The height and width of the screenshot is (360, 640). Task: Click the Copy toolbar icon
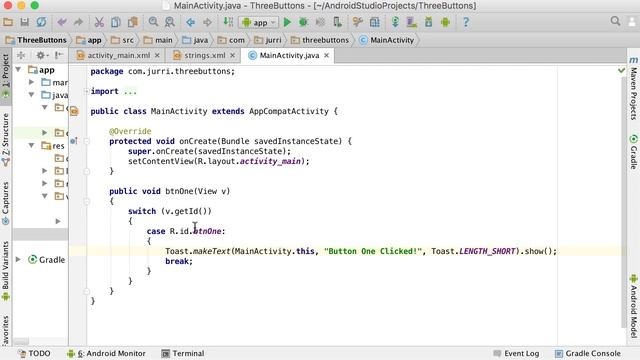coord(116,22)
